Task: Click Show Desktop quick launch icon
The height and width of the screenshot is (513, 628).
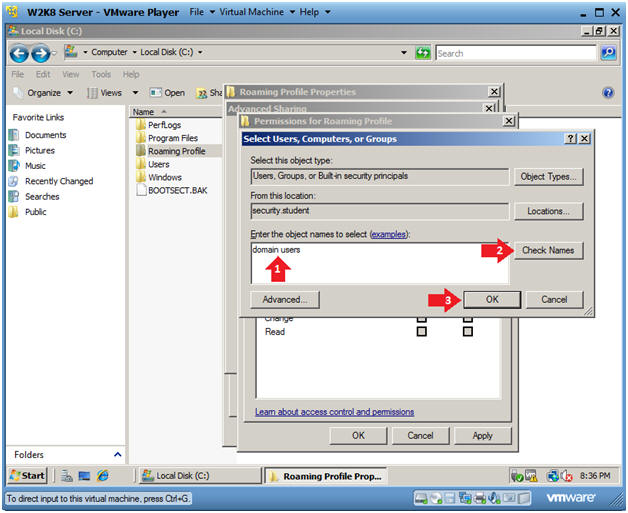Action: click(x=84, y=475)
